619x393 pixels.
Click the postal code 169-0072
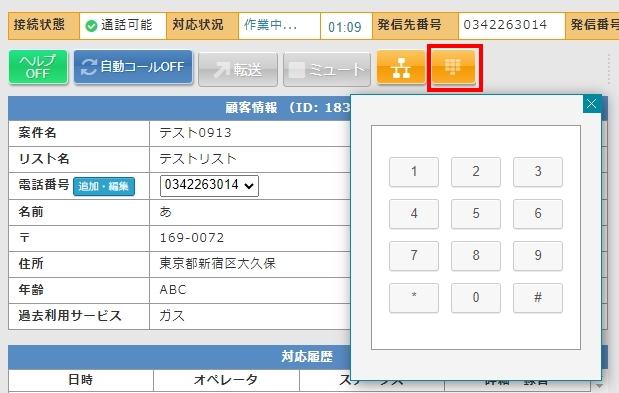[x=192, y=238]
